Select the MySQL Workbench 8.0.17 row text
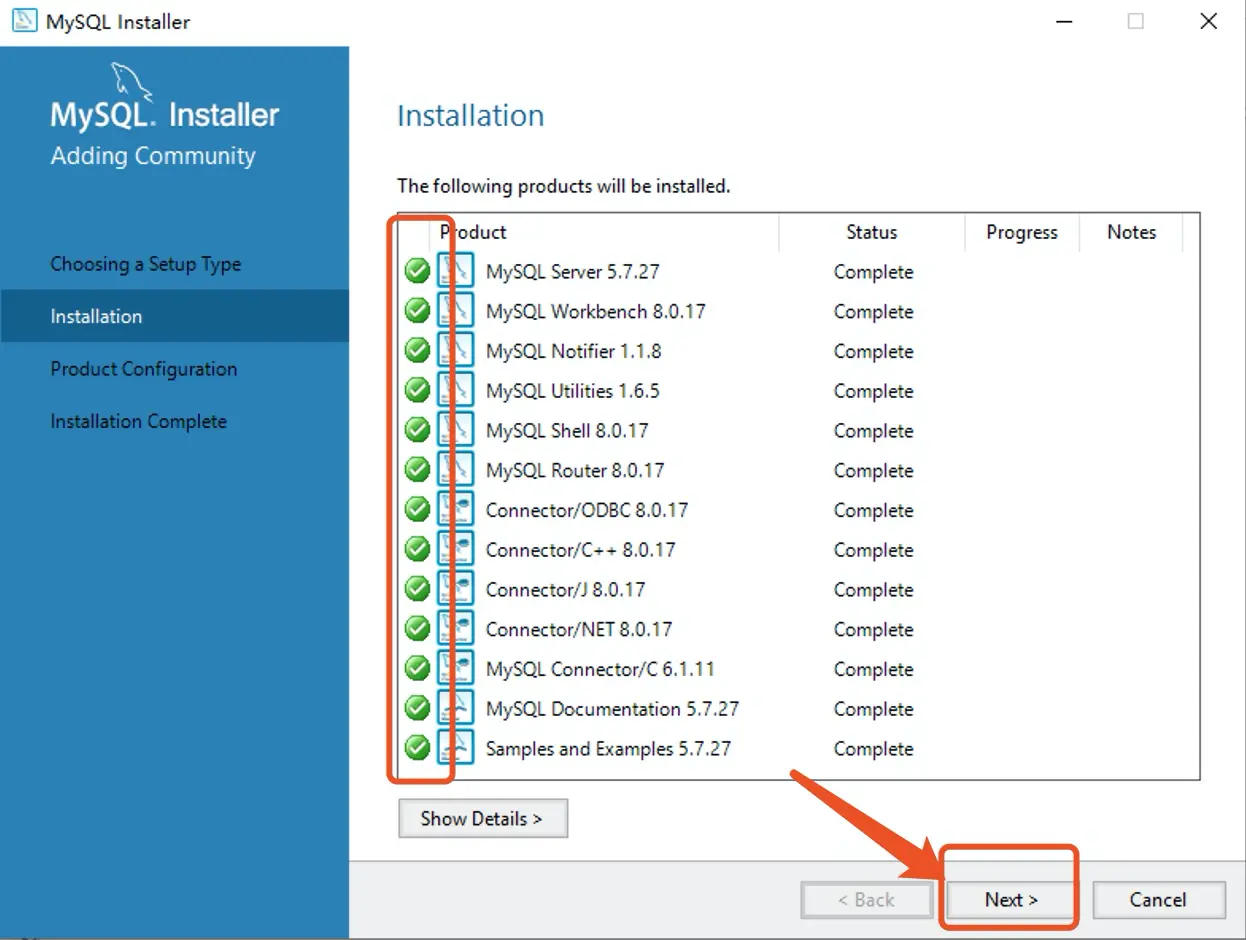 click(595, 311)
